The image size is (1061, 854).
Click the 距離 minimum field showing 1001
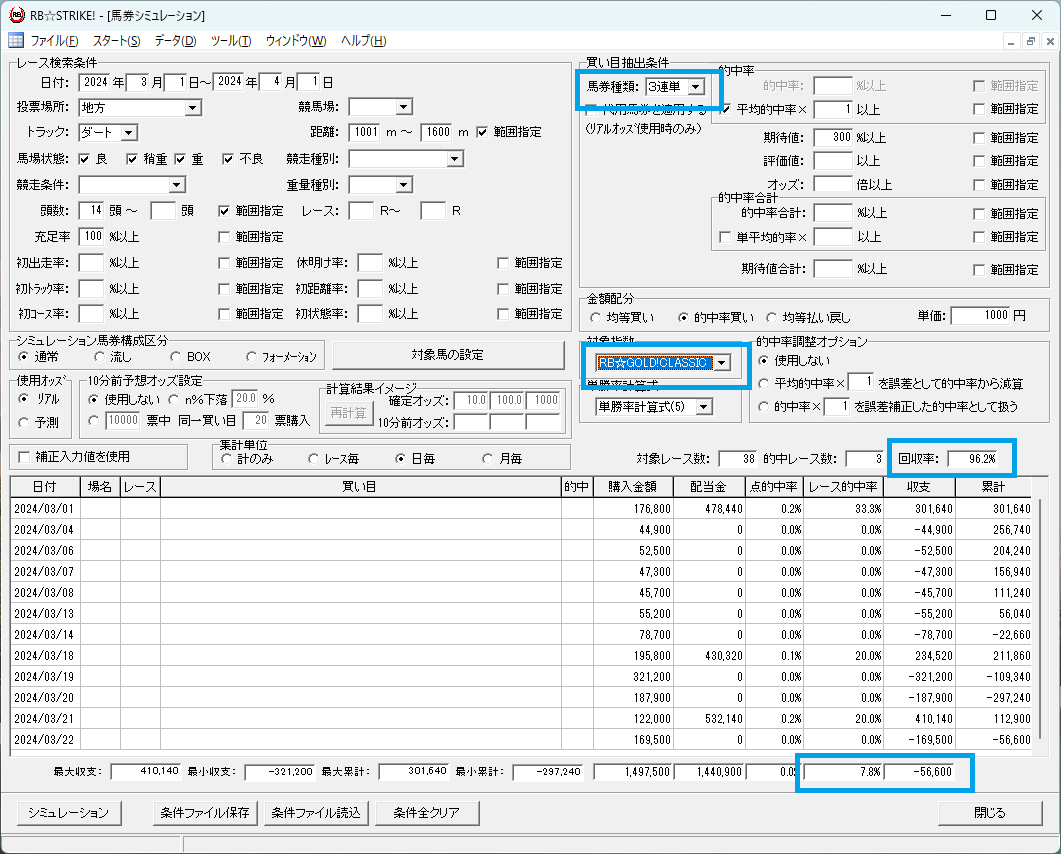click(x=365, y=132)
